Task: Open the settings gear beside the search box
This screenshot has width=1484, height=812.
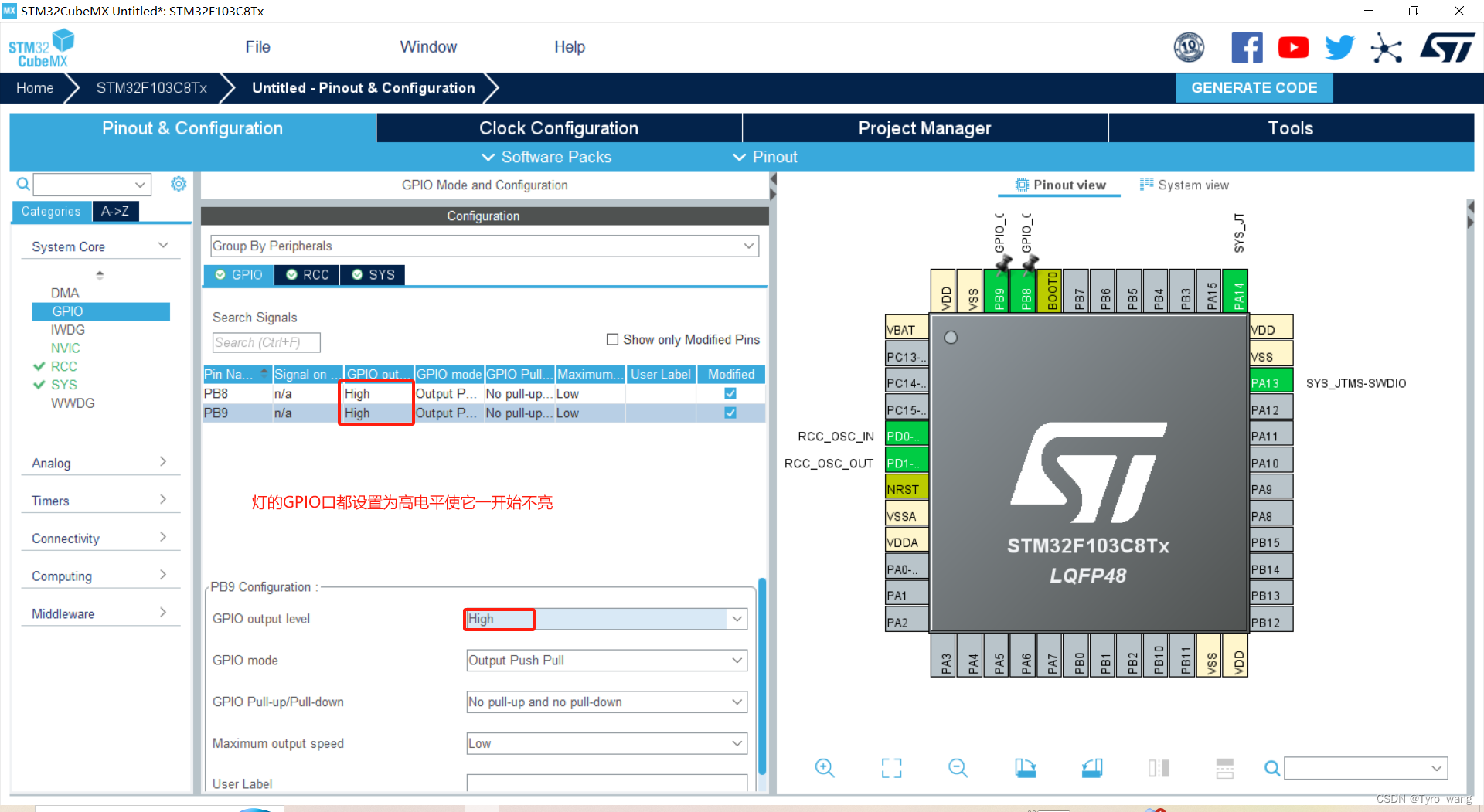Action: pos(179,184)
